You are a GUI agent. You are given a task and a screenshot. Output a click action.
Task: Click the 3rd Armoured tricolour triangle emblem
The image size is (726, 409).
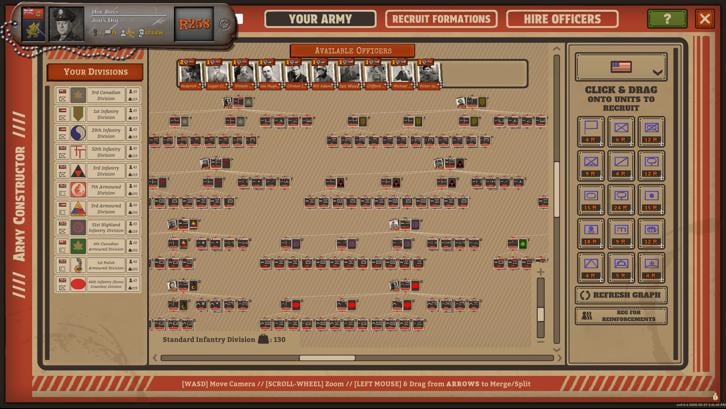pos(78,208)
